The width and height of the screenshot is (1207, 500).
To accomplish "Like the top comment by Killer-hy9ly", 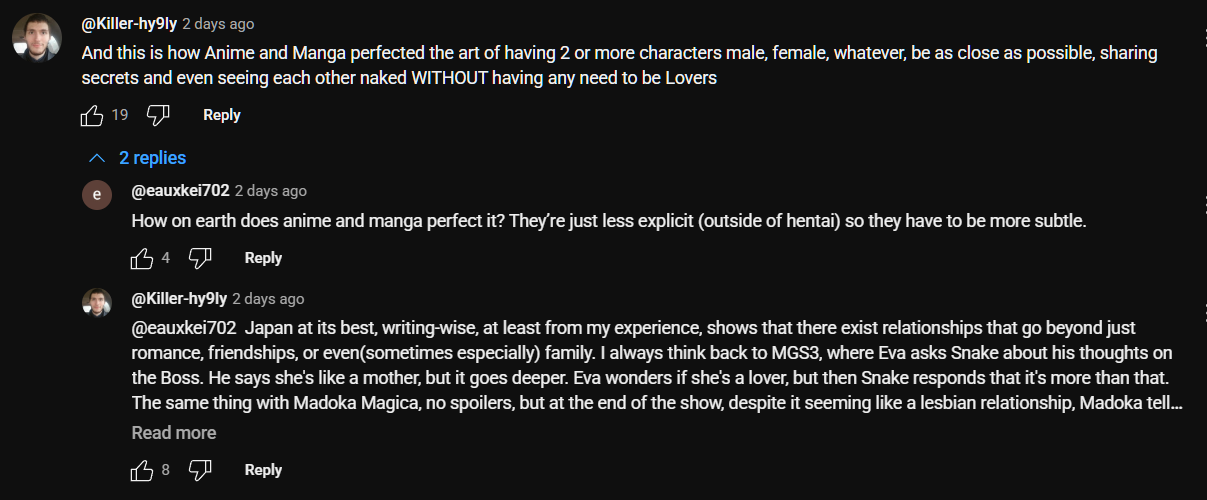I will click(x=92, y=116).
